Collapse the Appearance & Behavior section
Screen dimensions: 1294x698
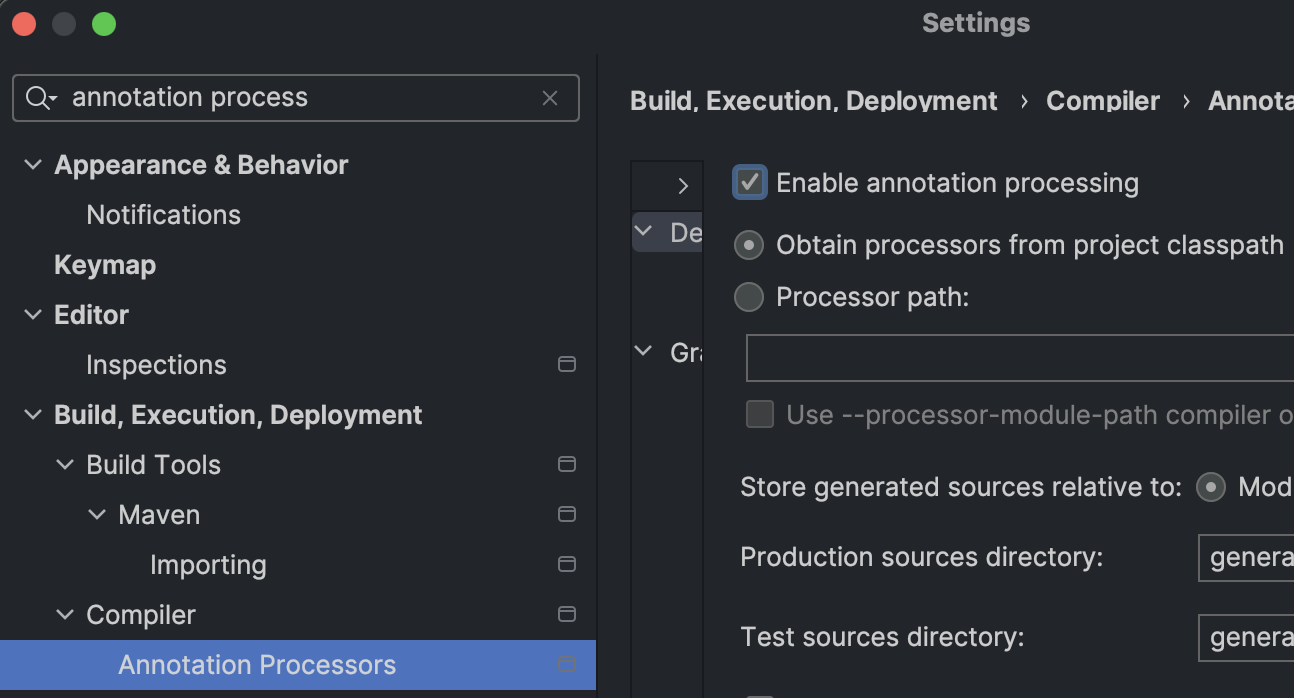click(33, 165)
